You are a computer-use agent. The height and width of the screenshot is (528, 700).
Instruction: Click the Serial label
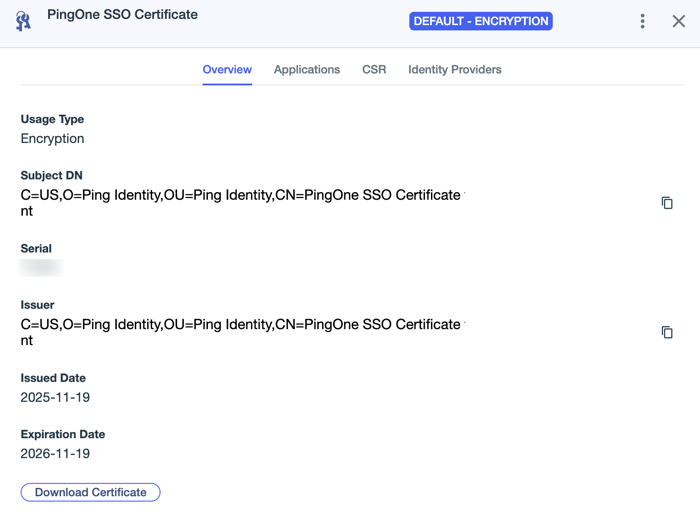[x=36, y=249]
